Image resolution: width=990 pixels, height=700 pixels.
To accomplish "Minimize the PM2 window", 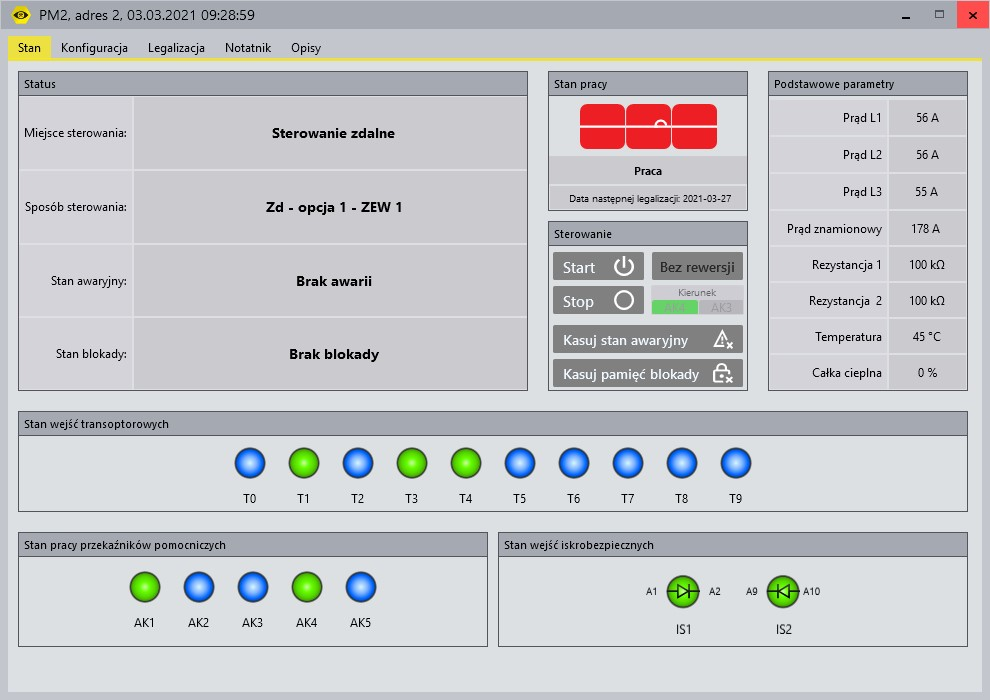I will [906, 15].
